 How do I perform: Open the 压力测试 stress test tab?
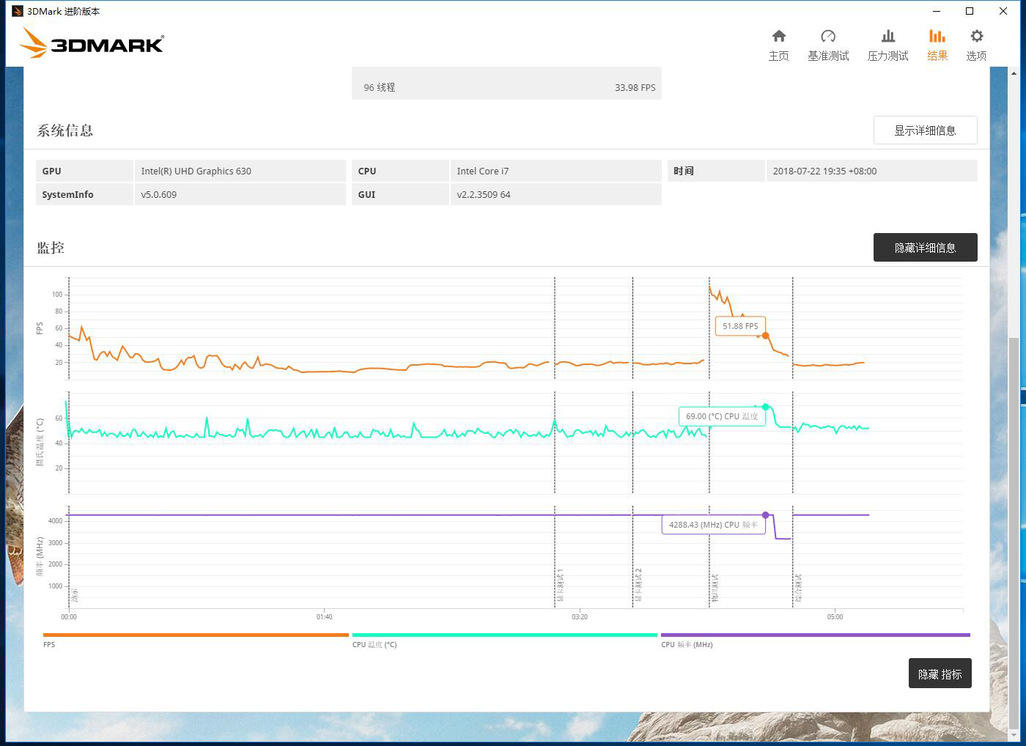click(888, 45)
